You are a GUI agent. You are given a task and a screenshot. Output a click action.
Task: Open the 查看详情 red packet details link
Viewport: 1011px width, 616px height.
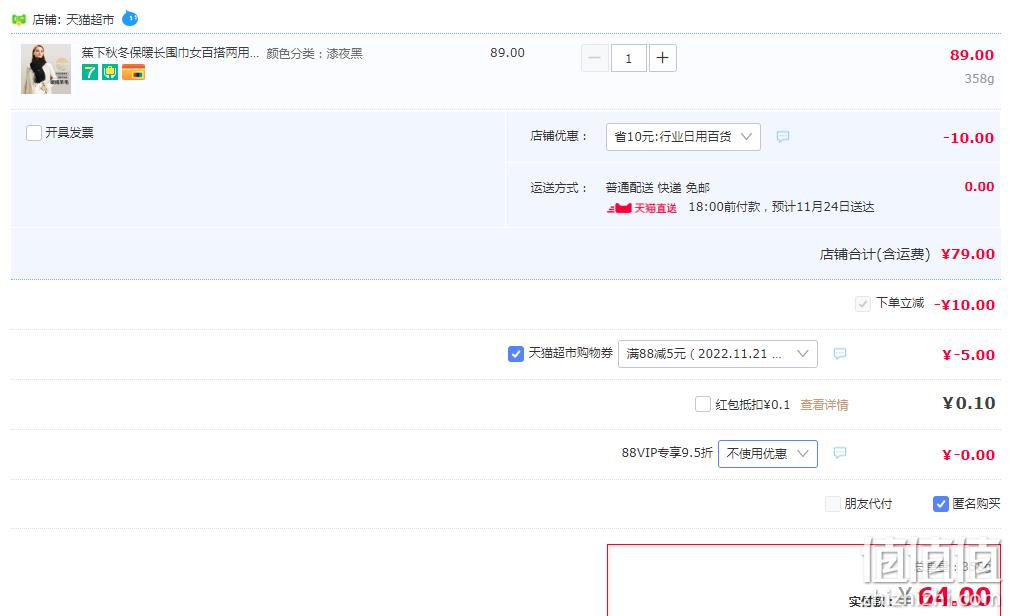(824, 404)
